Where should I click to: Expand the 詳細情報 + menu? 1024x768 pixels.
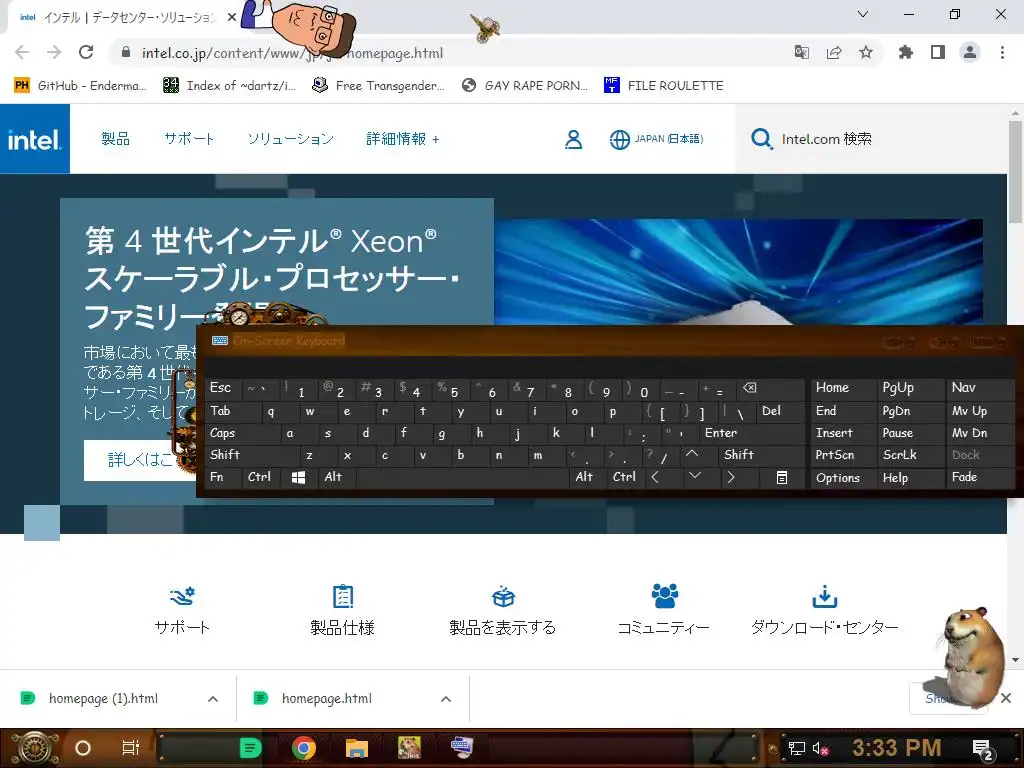[x=403, y=139]
